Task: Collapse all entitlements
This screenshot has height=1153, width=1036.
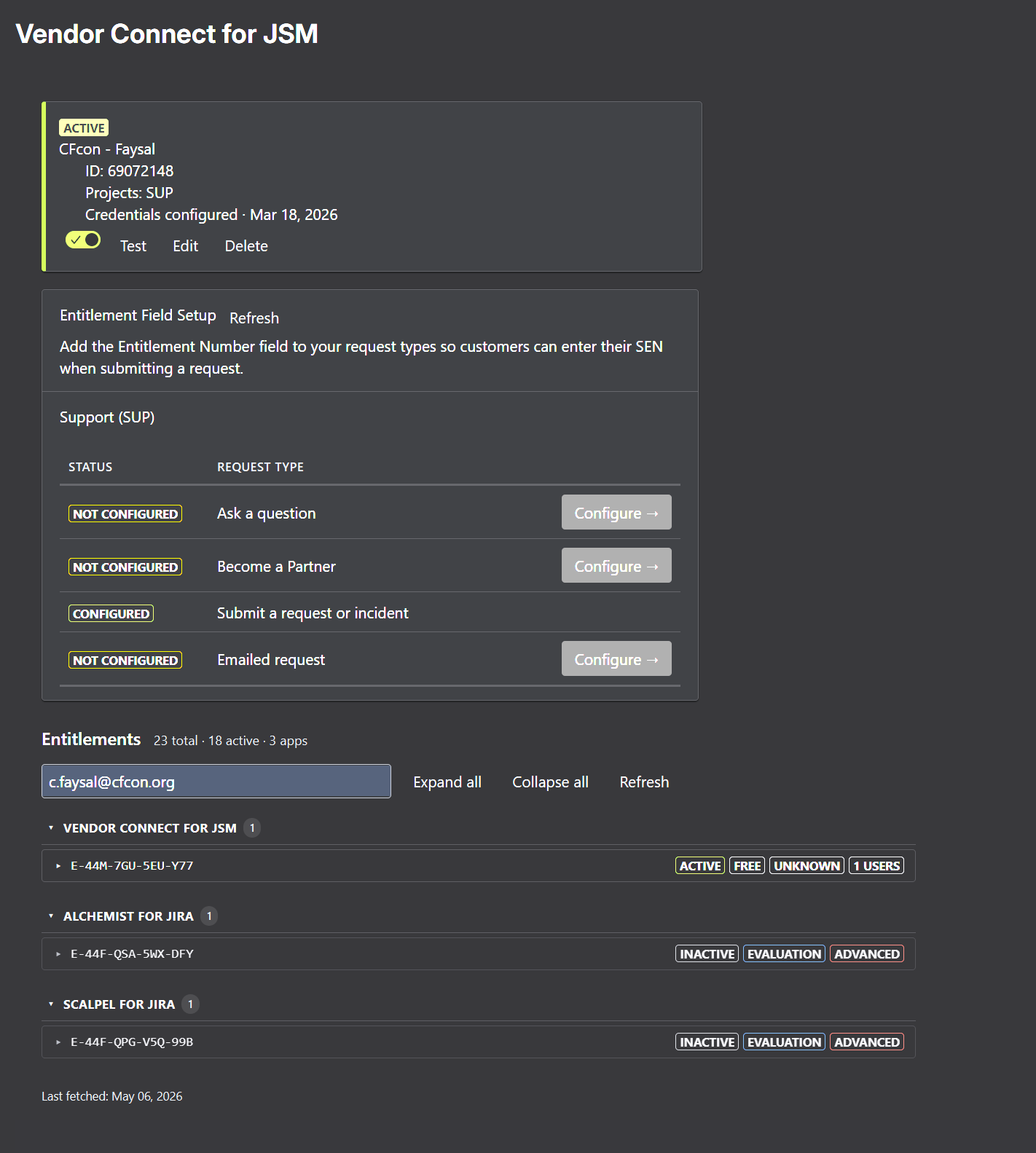Action: tap(550, 782)
